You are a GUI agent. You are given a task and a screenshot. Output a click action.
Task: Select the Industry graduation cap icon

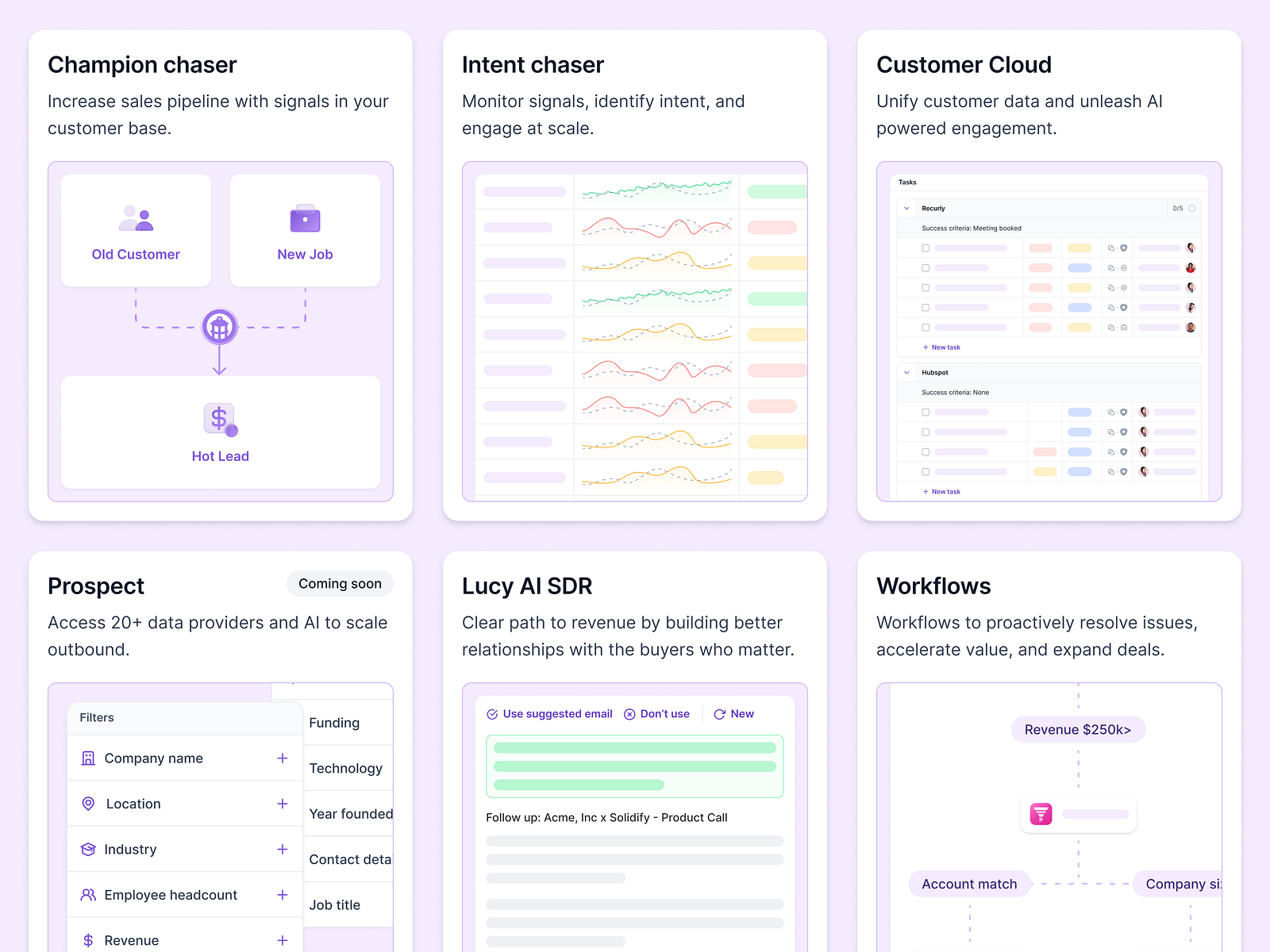coord(88,849)
